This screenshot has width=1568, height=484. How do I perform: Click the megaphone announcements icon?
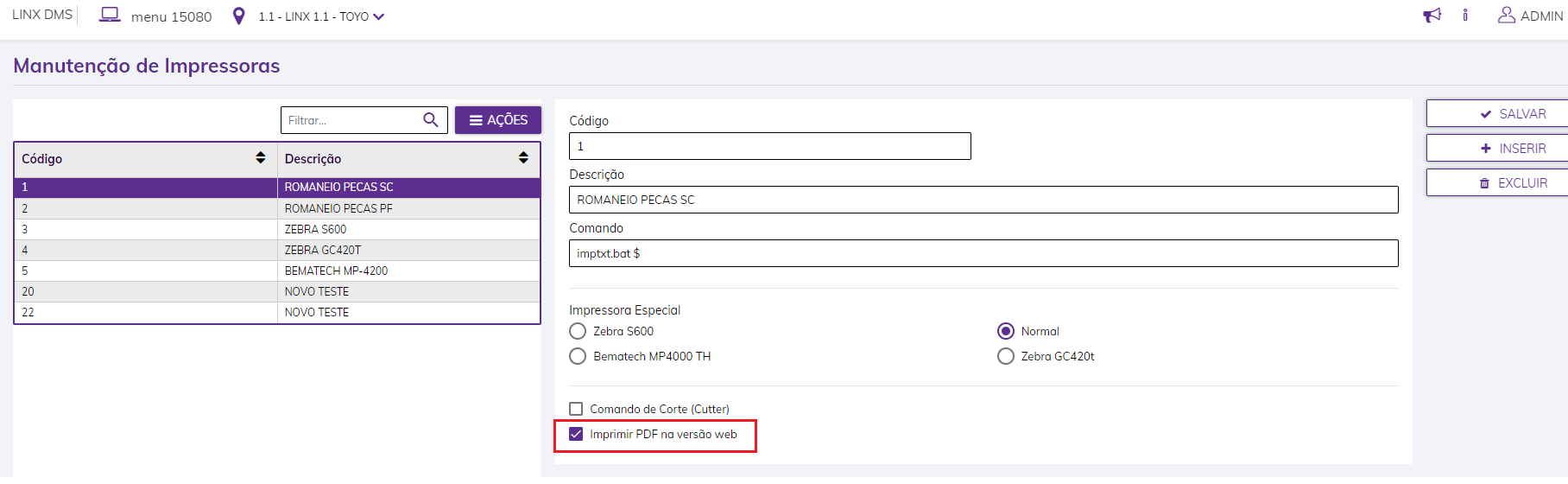coord(1432,16)
